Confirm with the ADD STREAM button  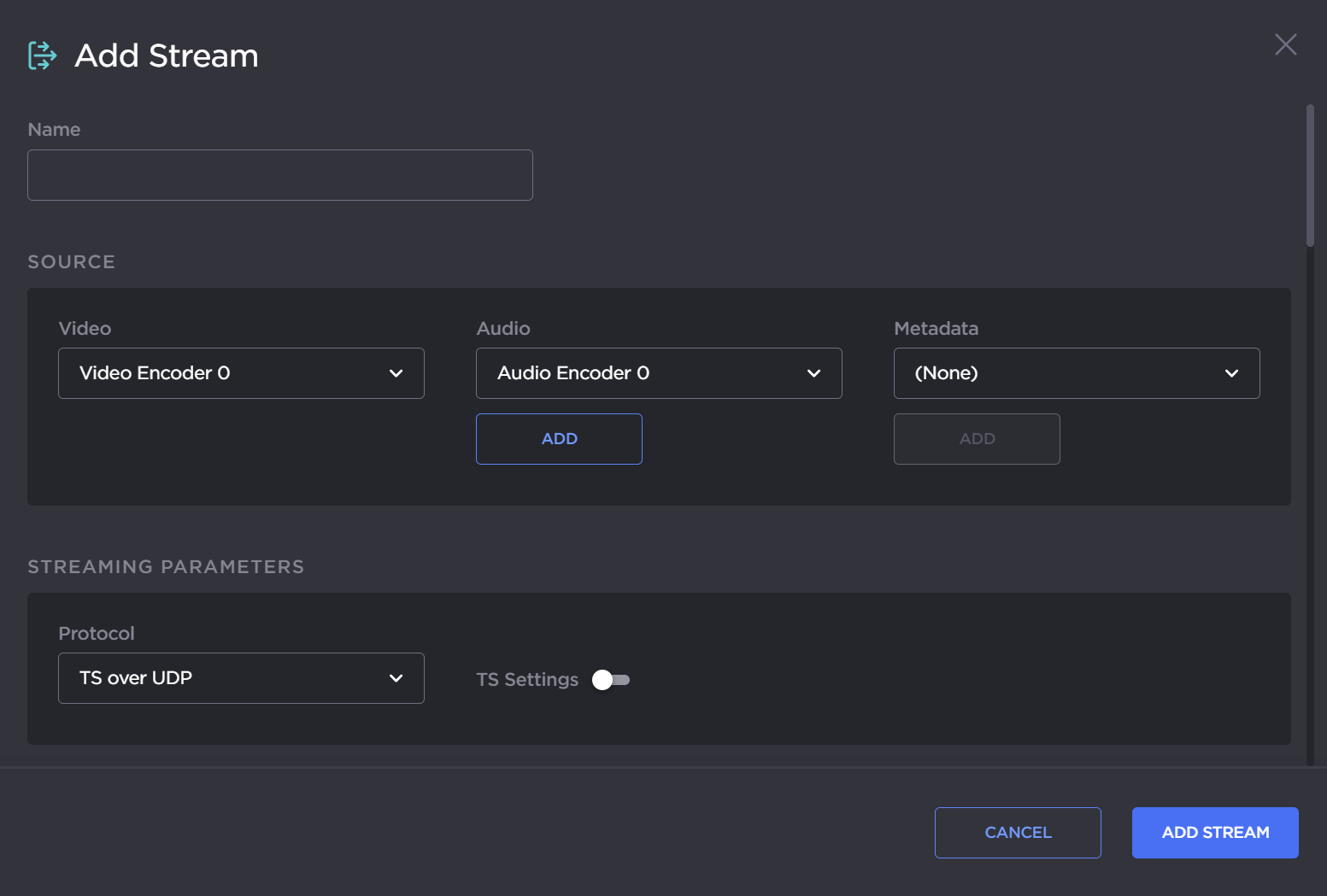[x=1215, y=833]
